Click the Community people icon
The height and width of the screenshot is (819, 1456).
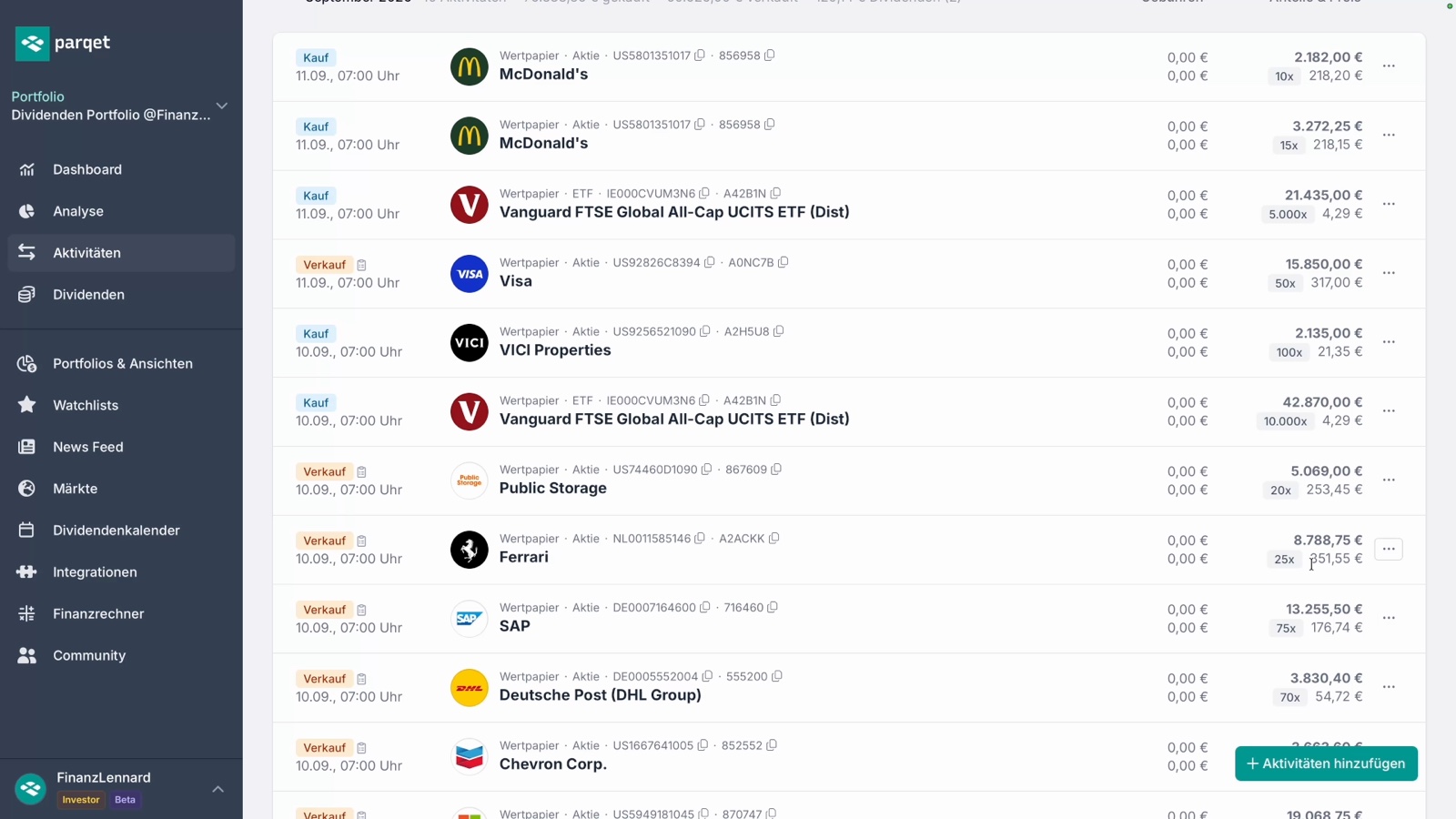click(x=26, y=655)
